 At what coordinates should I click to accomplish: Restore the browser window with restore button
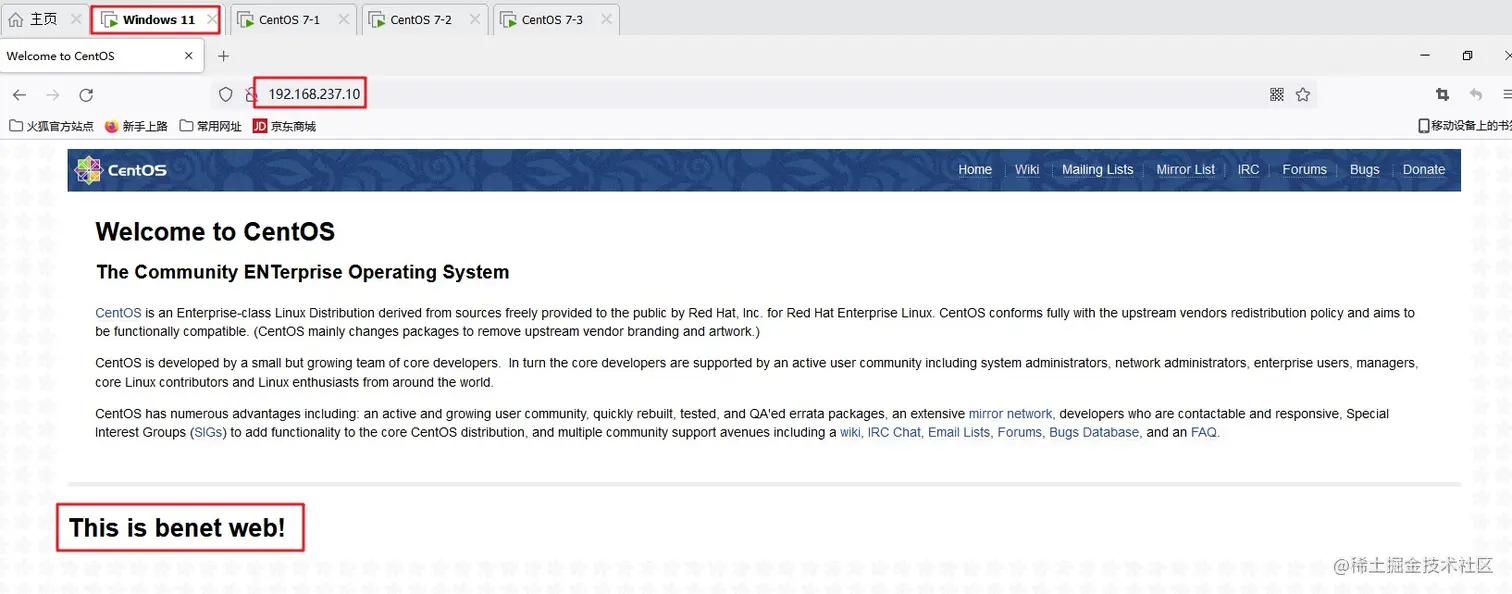(x=1467, y=56)
